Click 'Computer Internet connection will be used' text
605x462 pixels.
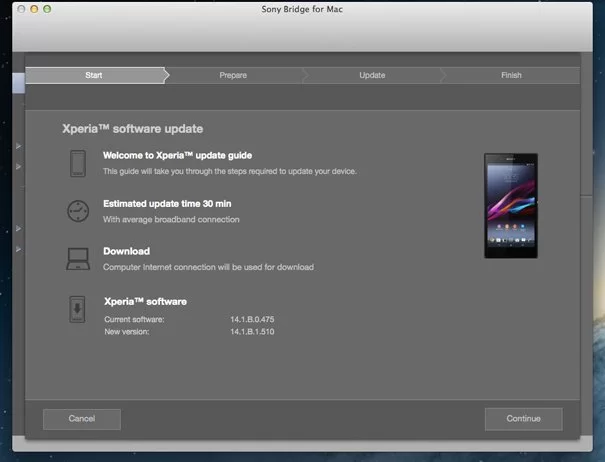[208, 267]
